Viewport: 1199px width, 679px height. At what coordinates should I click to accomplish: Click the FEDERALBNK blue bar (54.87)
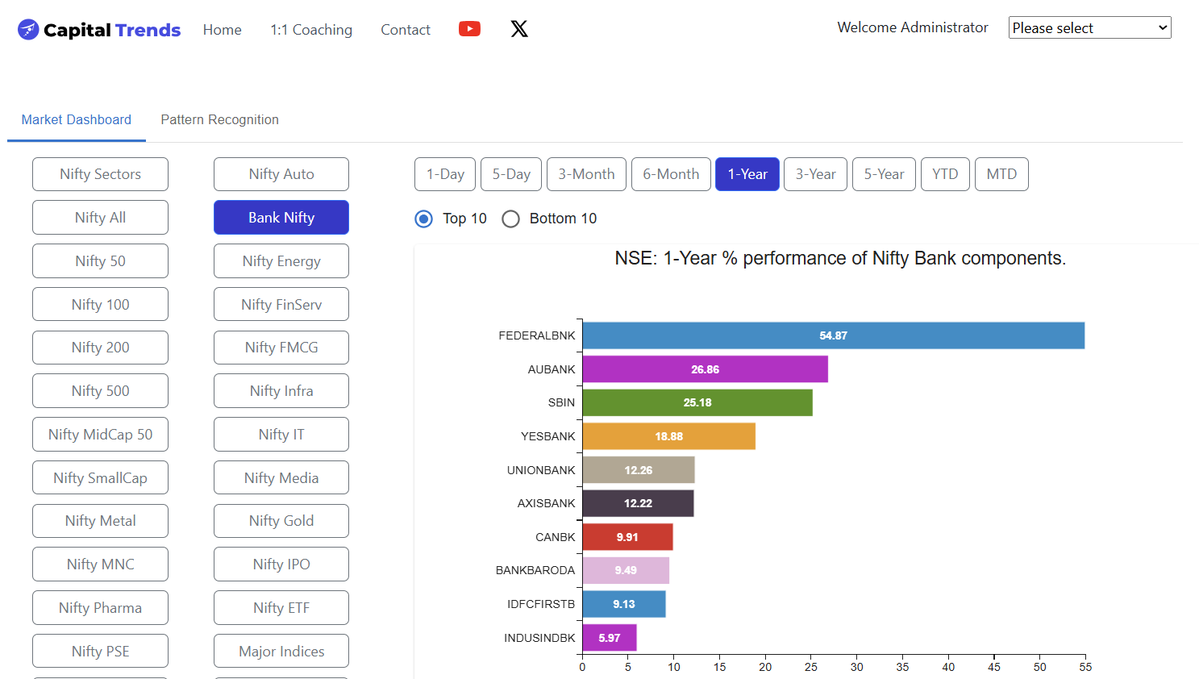833,336
